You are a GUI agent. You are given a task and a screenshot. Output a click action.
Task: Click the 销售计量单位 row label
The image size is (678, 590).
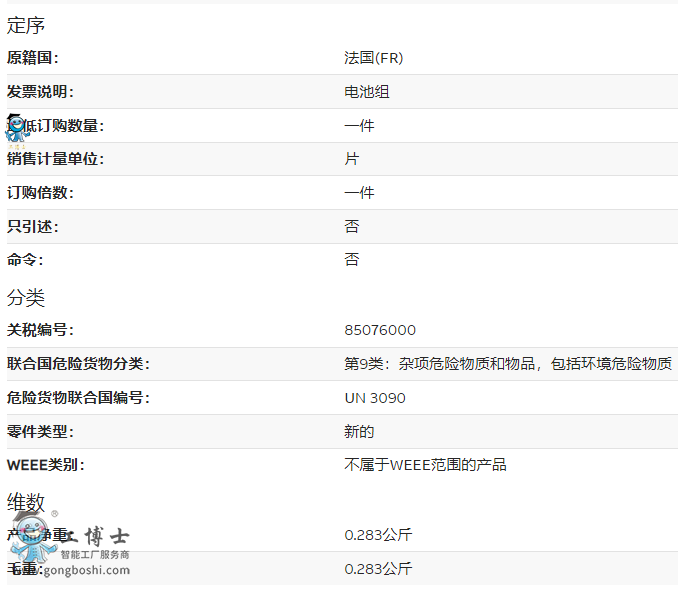pos(55,159)
